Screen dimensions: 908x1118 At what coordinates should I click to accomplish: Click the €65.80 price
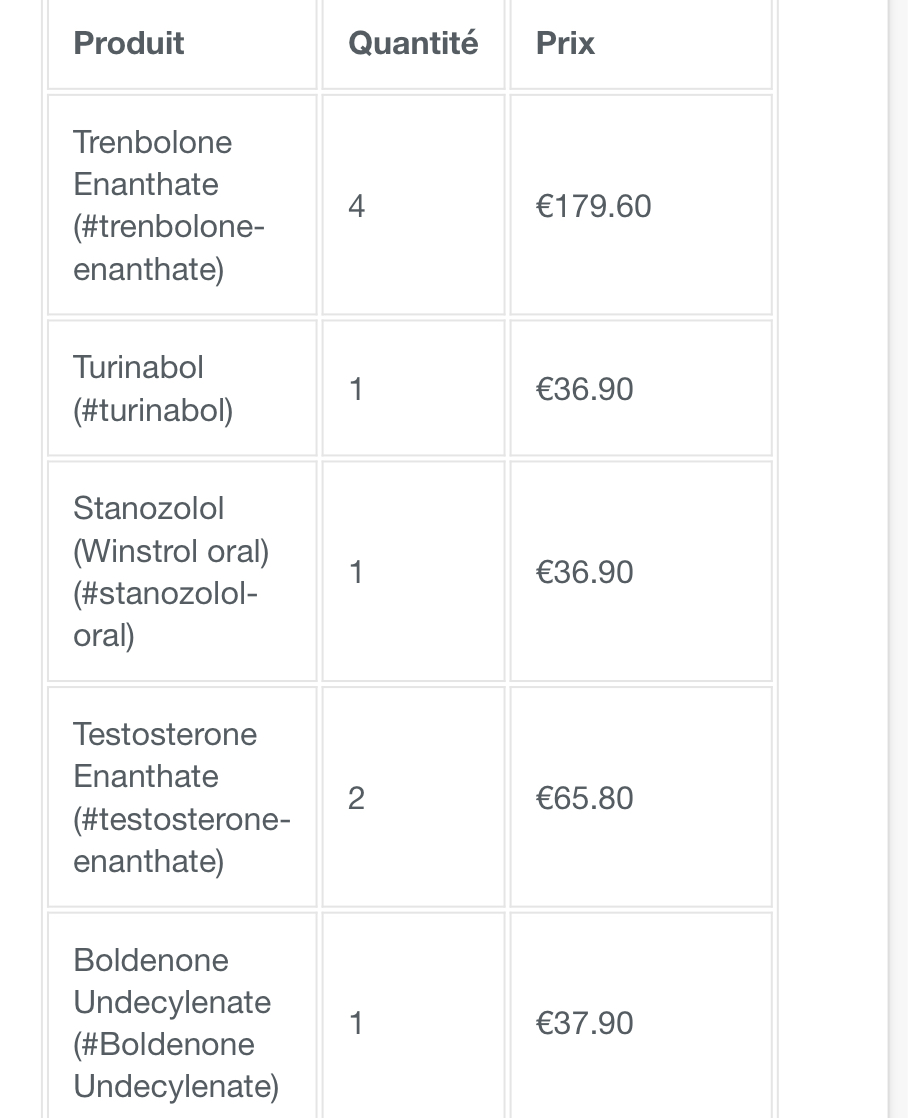click(x=584, y=798)
